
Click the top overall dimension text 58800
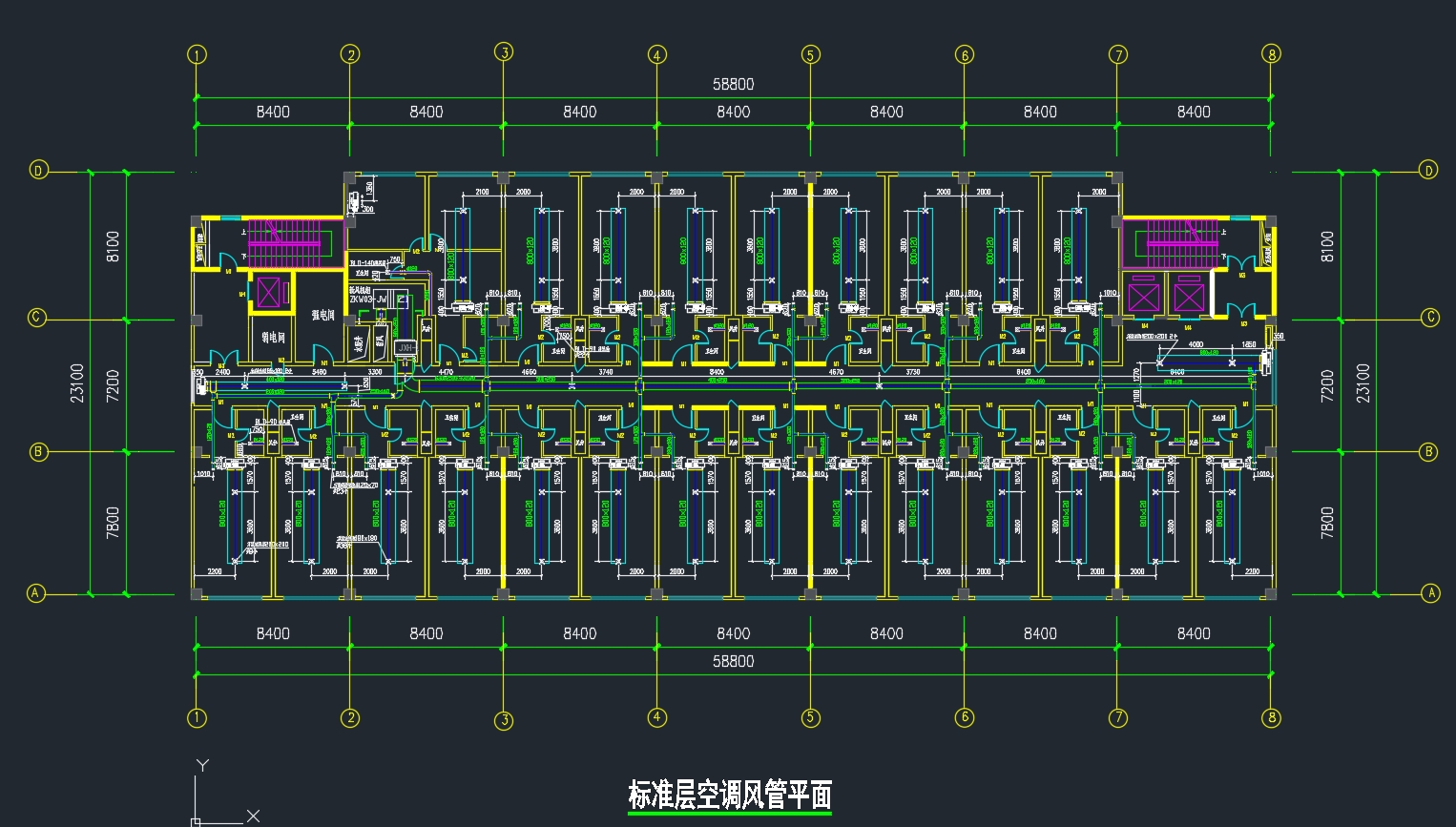tap(733, 84)
